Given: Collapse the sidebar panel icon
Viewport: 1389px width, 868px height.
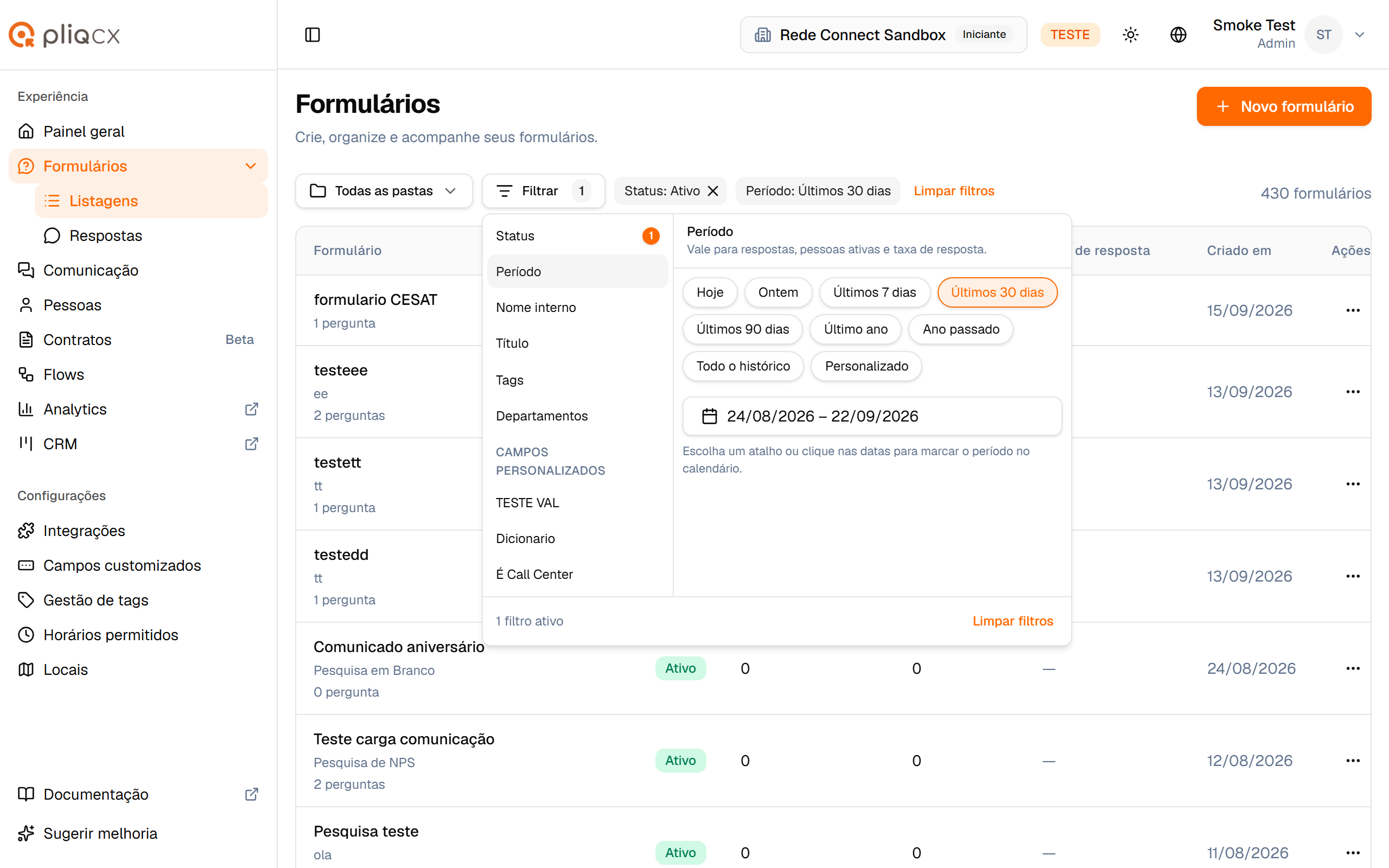Looking at the screenshot, I should point(312,34).
